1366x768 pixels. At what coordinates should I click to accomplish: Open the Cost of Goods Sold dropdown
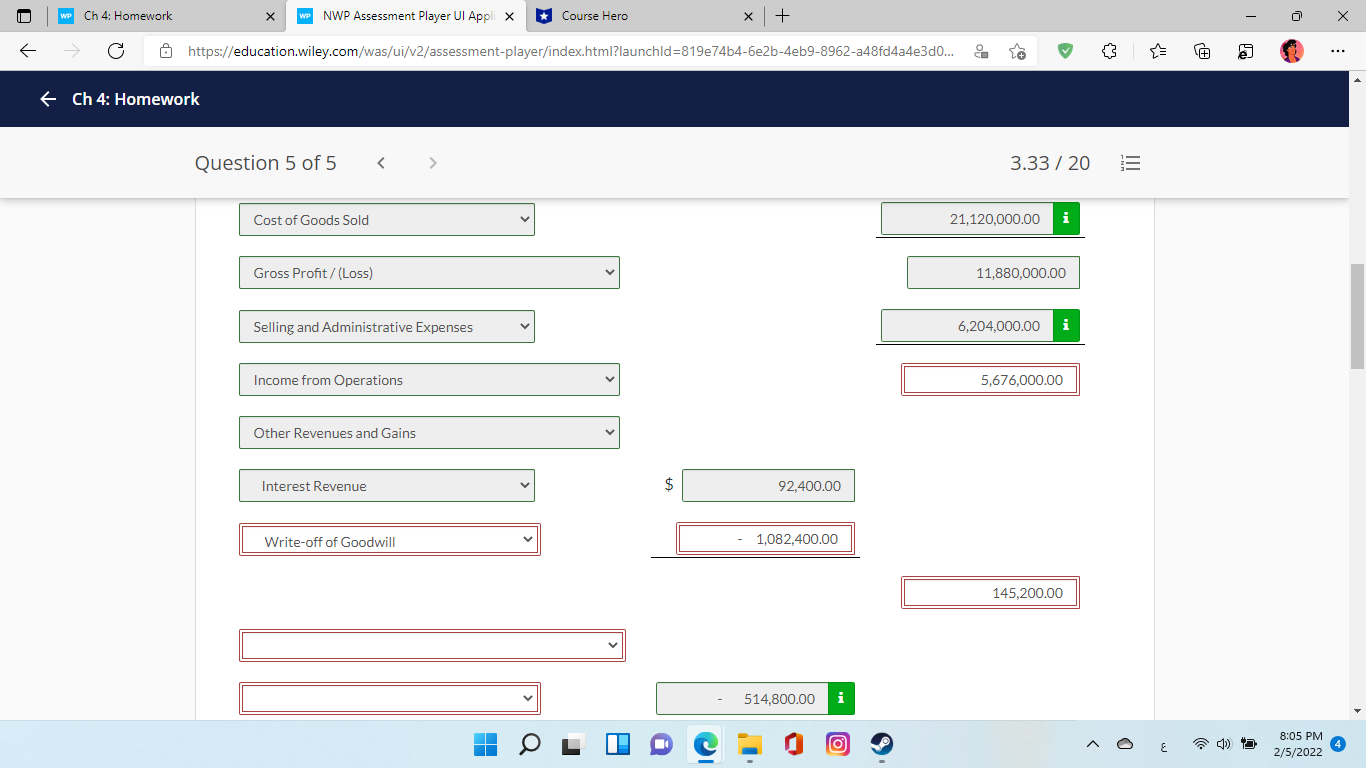pos(387,220)
